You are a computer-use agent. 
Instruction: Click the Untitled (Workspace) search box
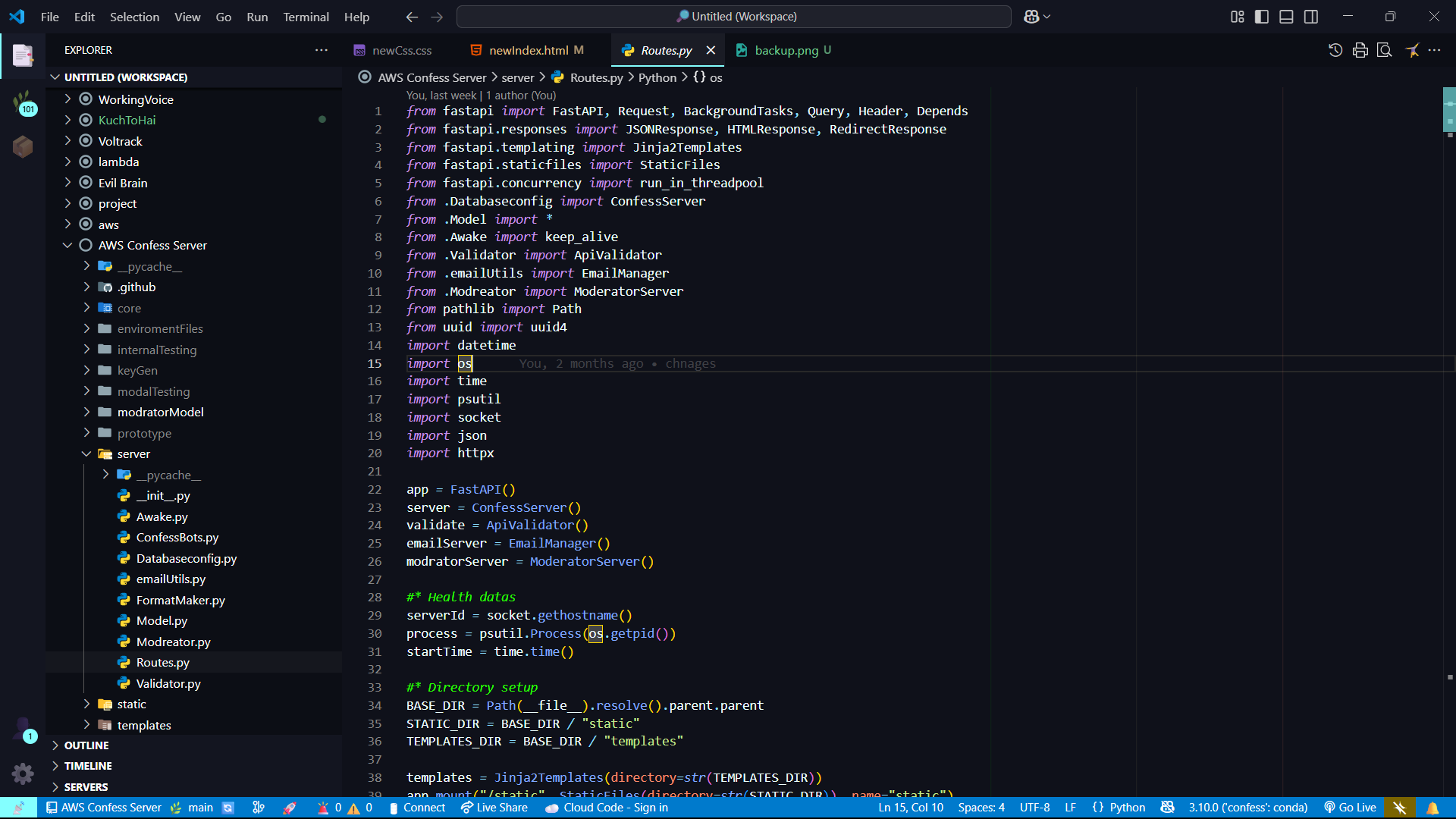pyautogui.click(x=733, y=17)
